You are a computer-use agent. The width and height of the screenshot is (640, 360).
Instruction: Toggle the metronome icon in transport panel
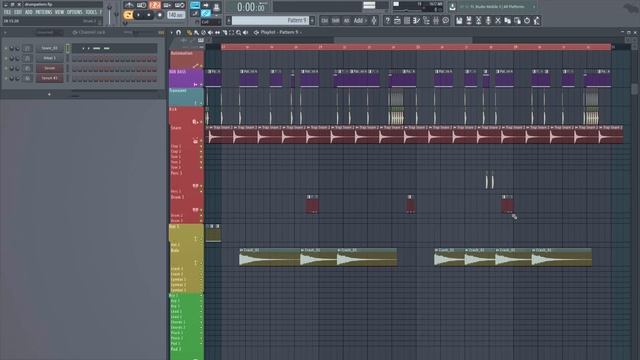(129, 5)
